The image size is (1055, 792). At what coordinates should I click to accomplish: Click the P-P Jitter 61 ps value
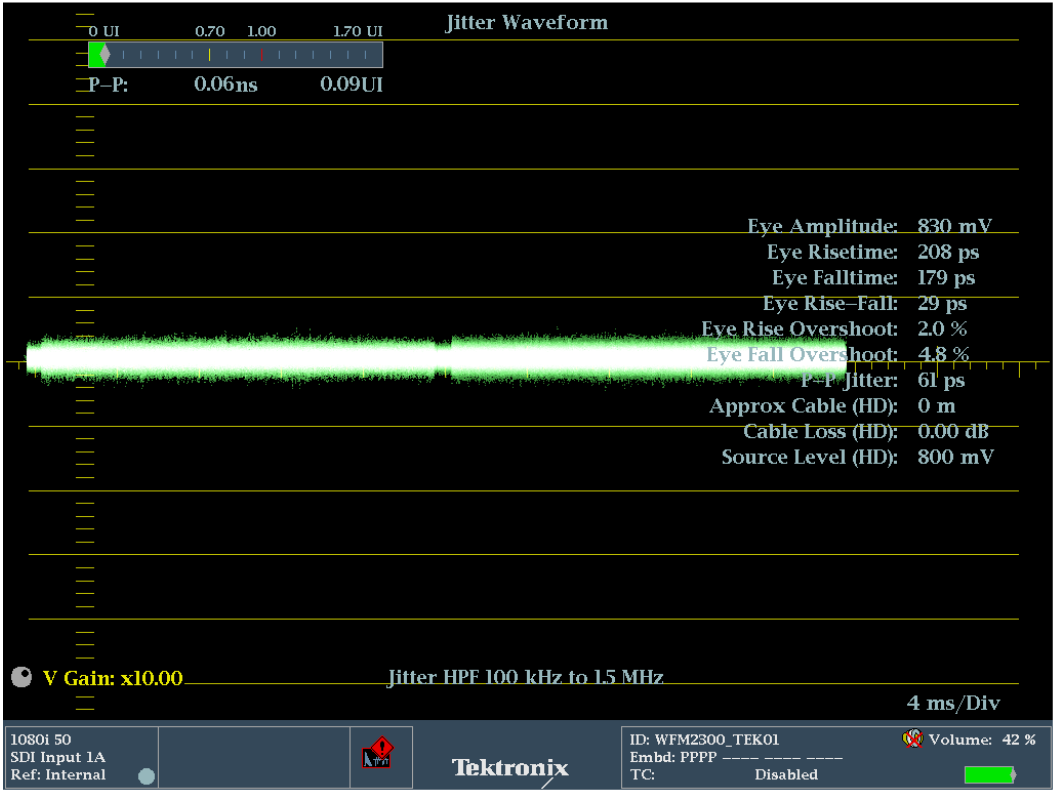(x=941, y=380)
